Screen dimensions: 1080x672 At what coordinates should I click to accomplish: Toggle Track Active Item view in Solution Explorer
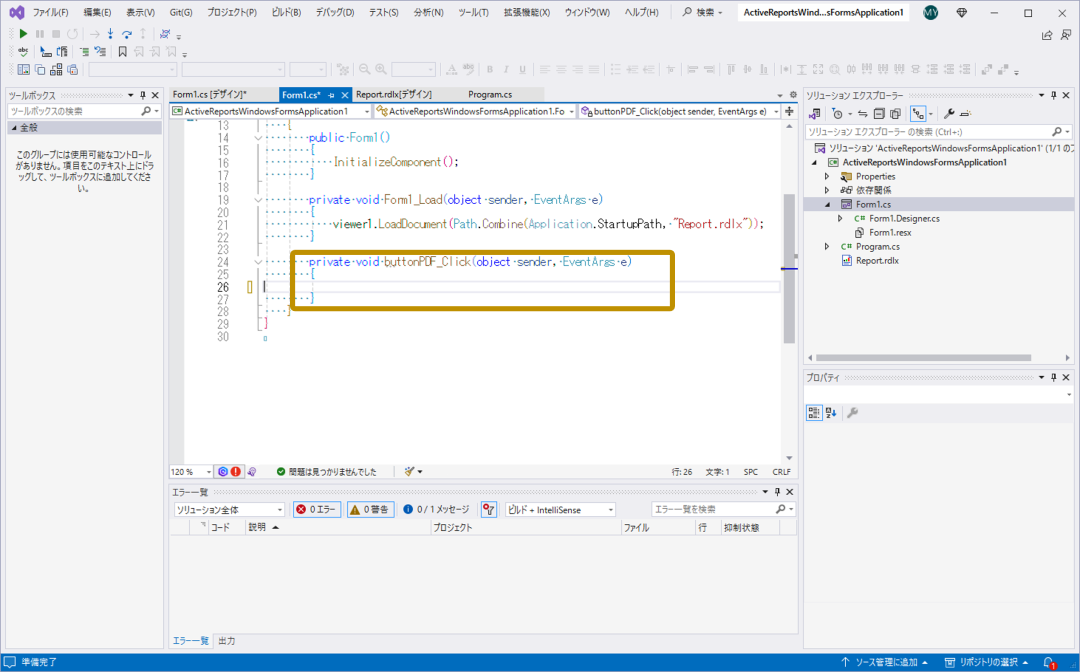[x=918, y=114]
